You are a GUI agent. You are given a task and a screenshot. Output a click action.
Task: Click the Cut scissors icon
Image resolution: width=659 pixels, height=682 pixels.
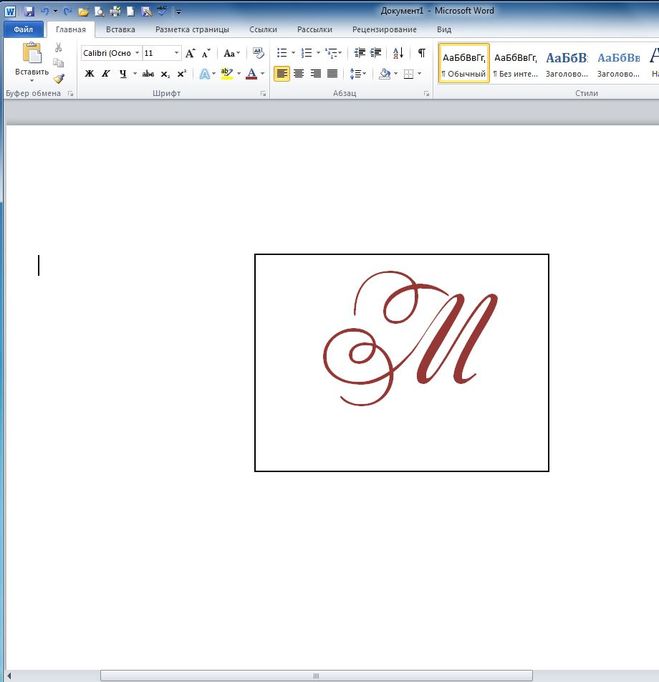(x=59, y=48)
